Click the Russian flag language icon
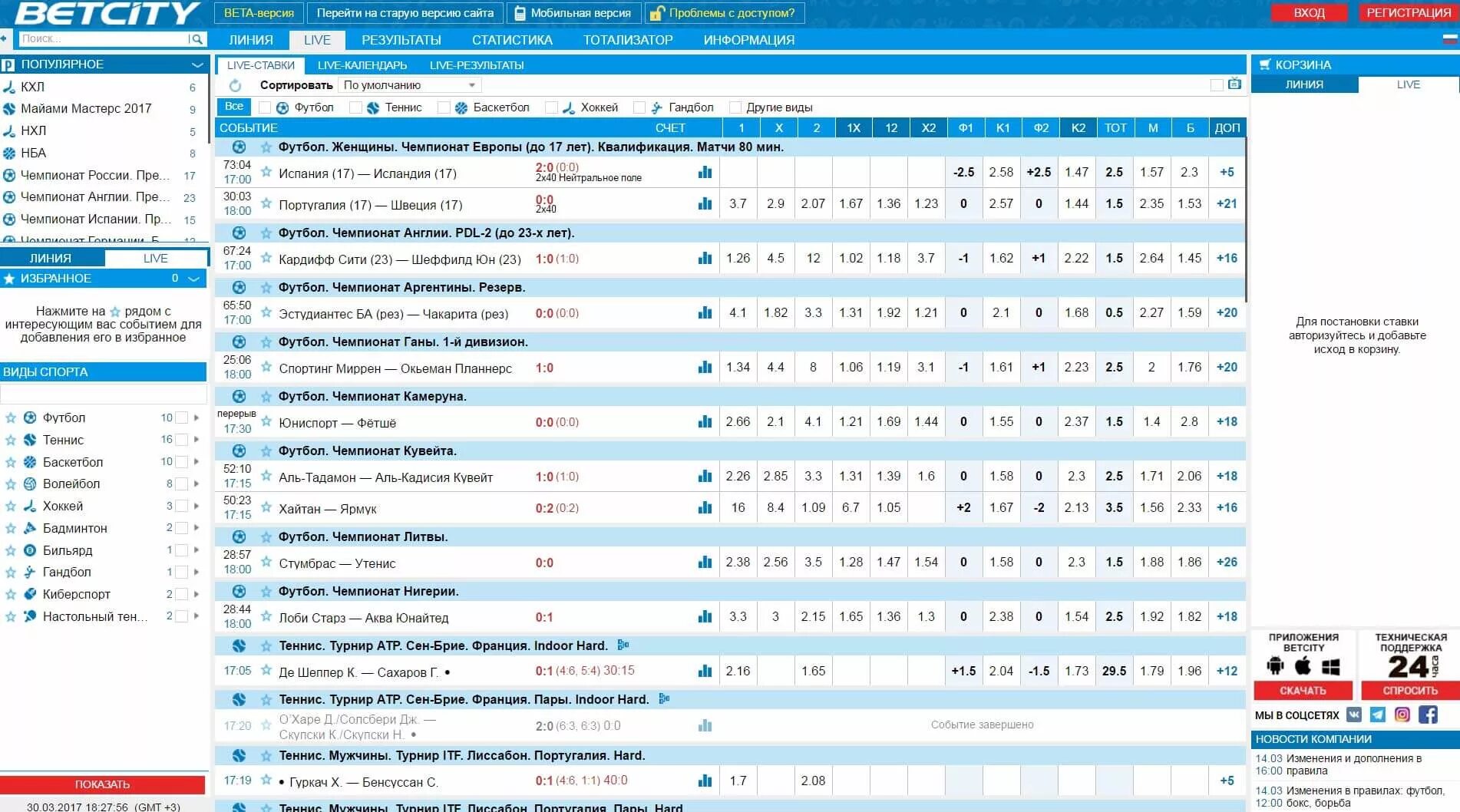Screen dimensions: 1460x812 click(1450, 38)
